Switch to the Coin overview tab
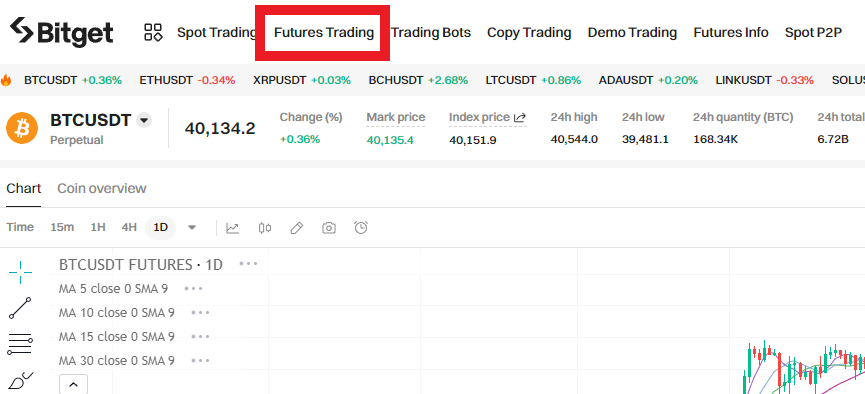865x394 pixels. click(102, 189)
